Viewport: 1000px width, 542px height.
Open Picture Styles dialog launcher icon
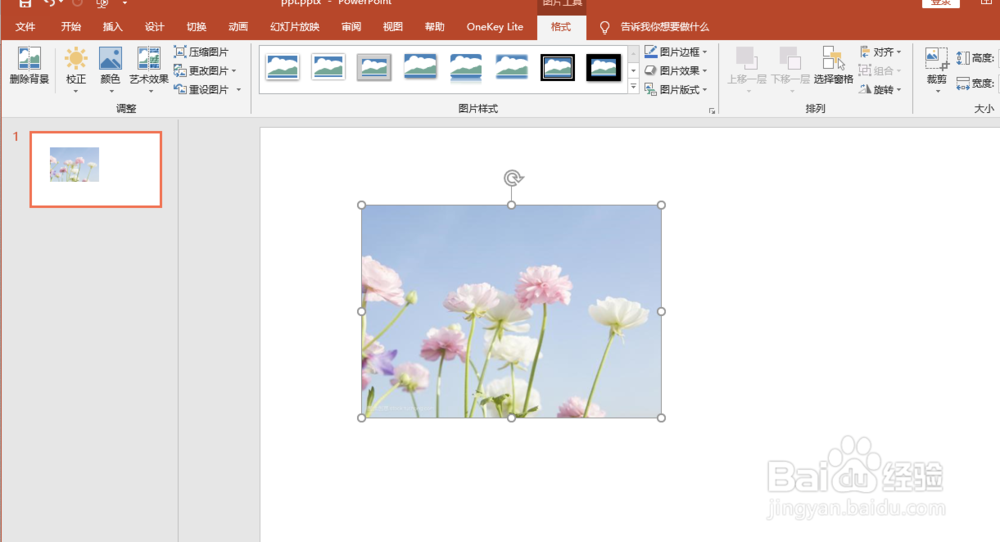tap(712, 111)
